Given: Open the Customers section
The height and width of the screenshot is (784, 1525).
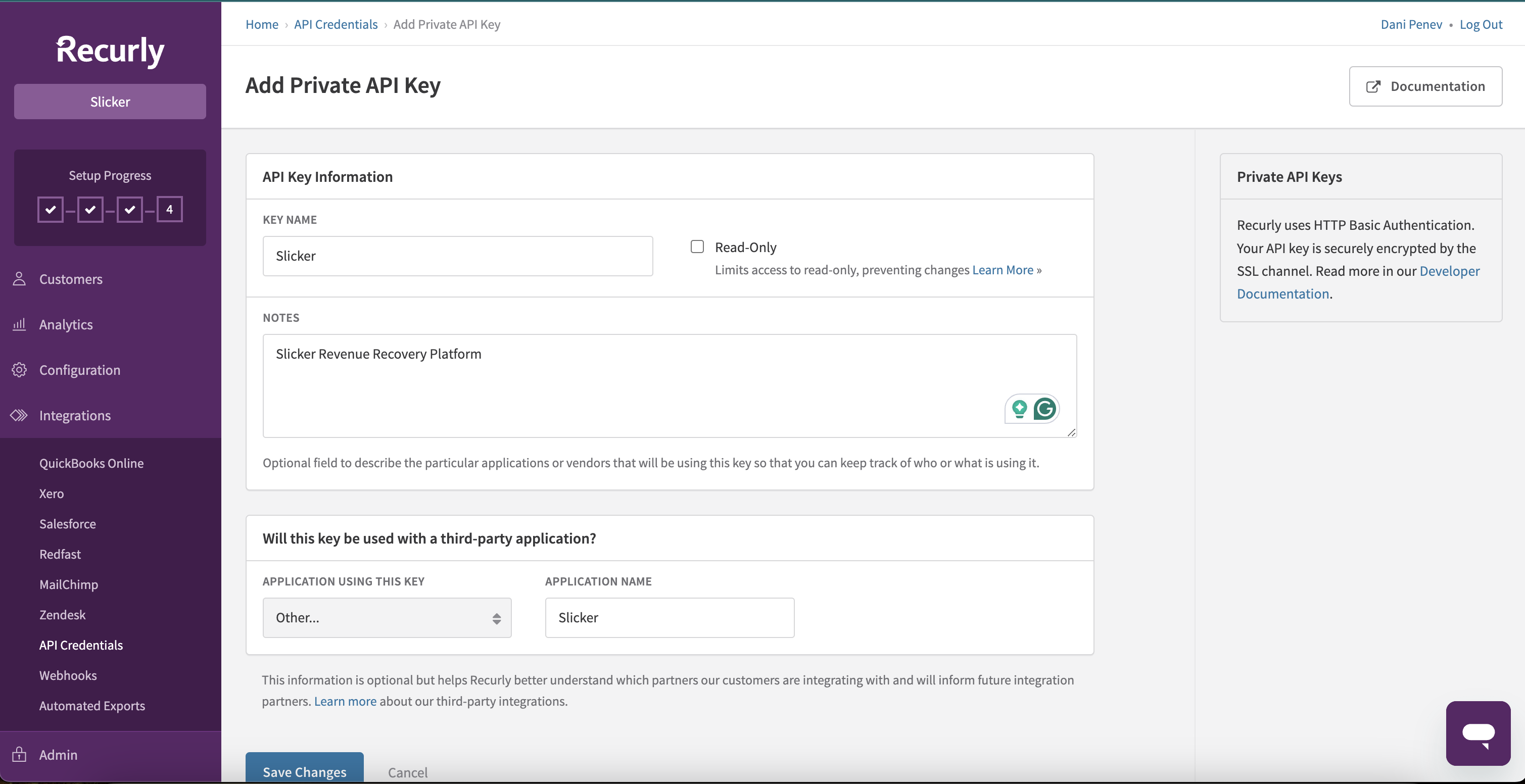Looking at the screenshot, I should tap(71, 279).
